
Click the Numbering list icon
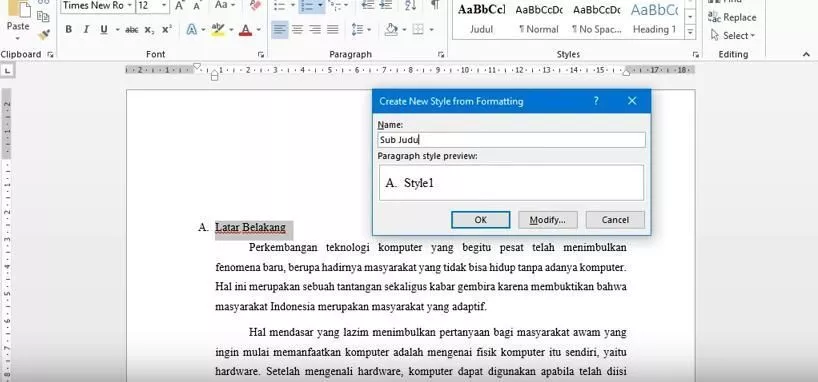[x=307, y=6]
